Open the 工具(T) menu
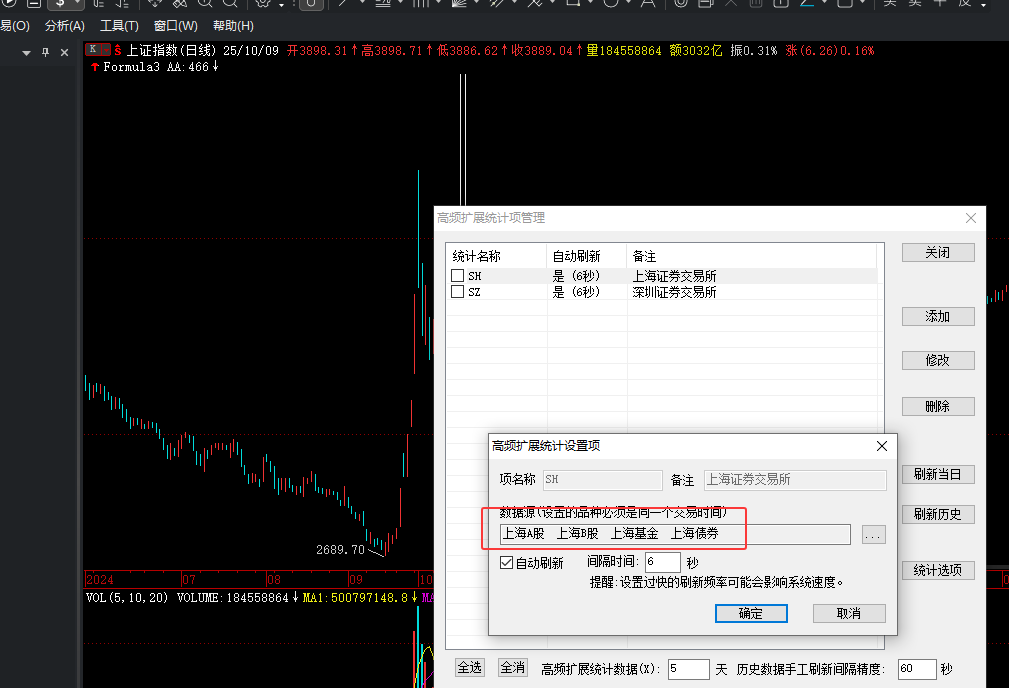The image size is (1009, 688). 119,26
